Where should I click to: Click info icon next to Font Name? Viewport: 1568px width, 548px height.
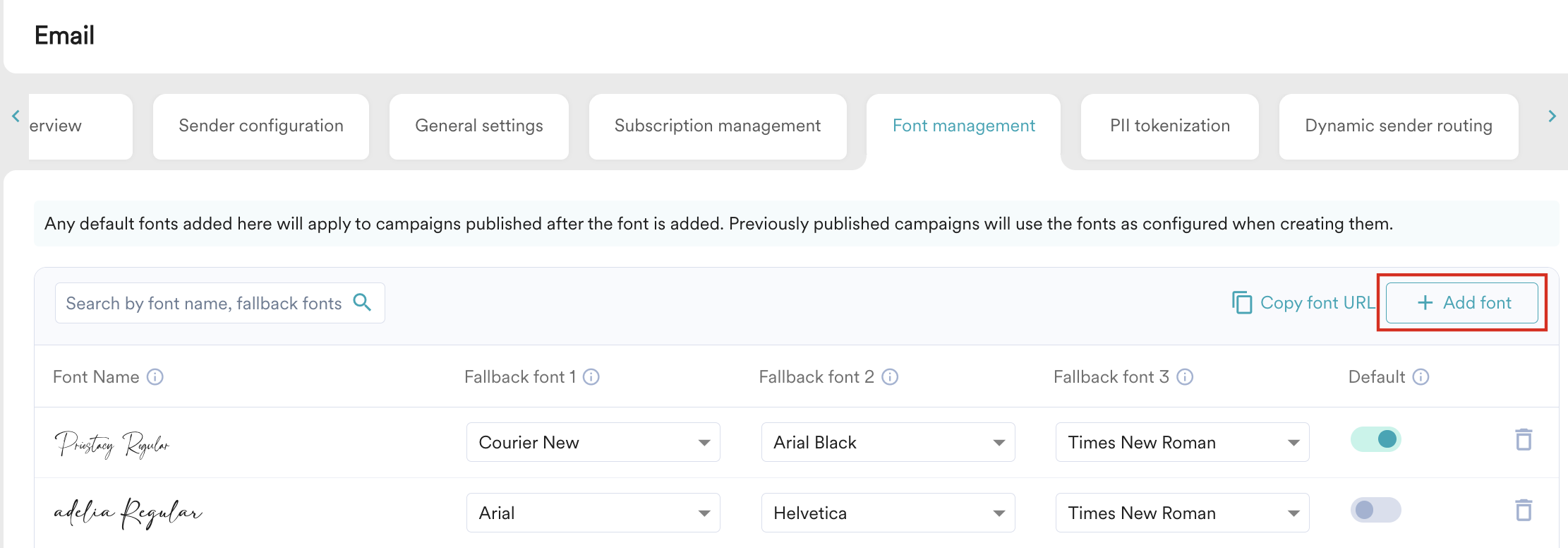[155, 377]
